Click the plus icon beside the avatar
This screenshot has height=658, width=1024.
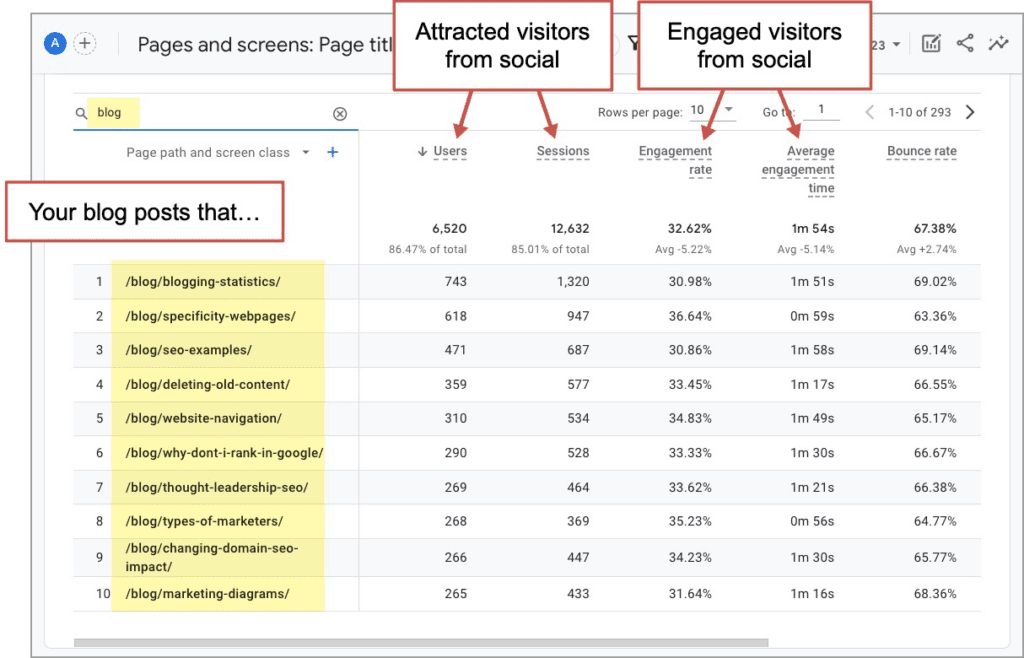(85, 43)
